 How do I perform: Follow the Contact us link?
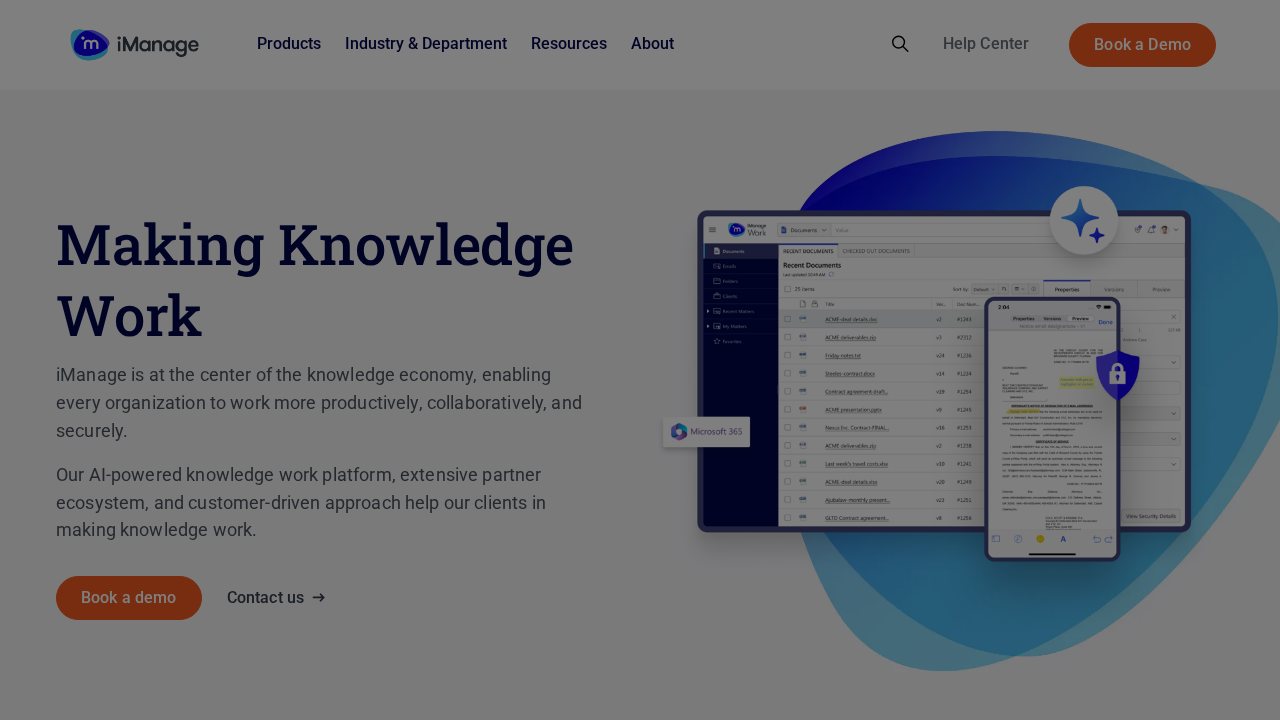point(265,596)
